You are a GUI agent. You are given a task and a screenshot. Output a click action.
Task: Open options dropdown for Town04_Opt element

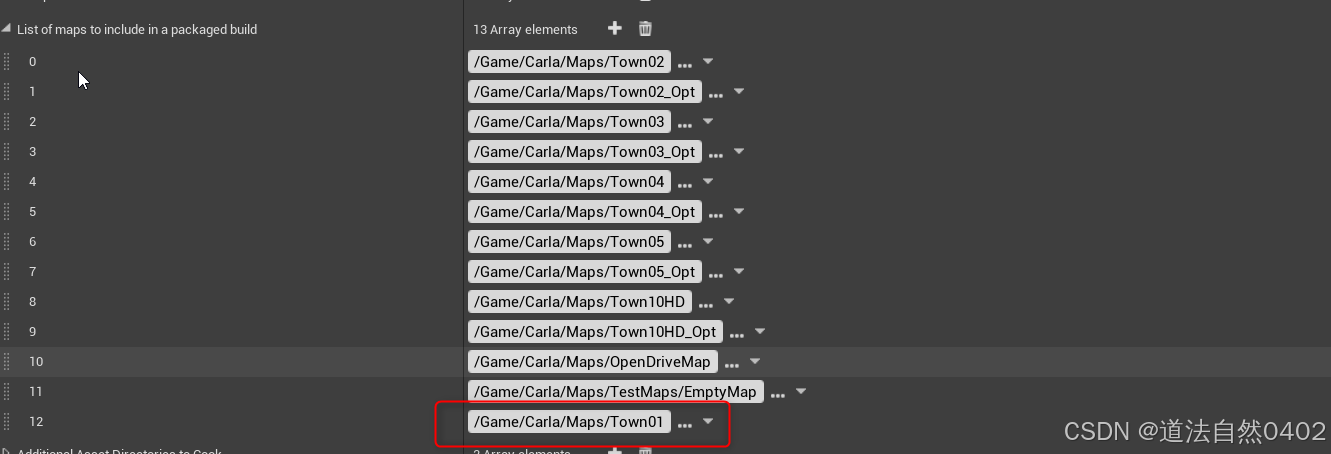739,212
